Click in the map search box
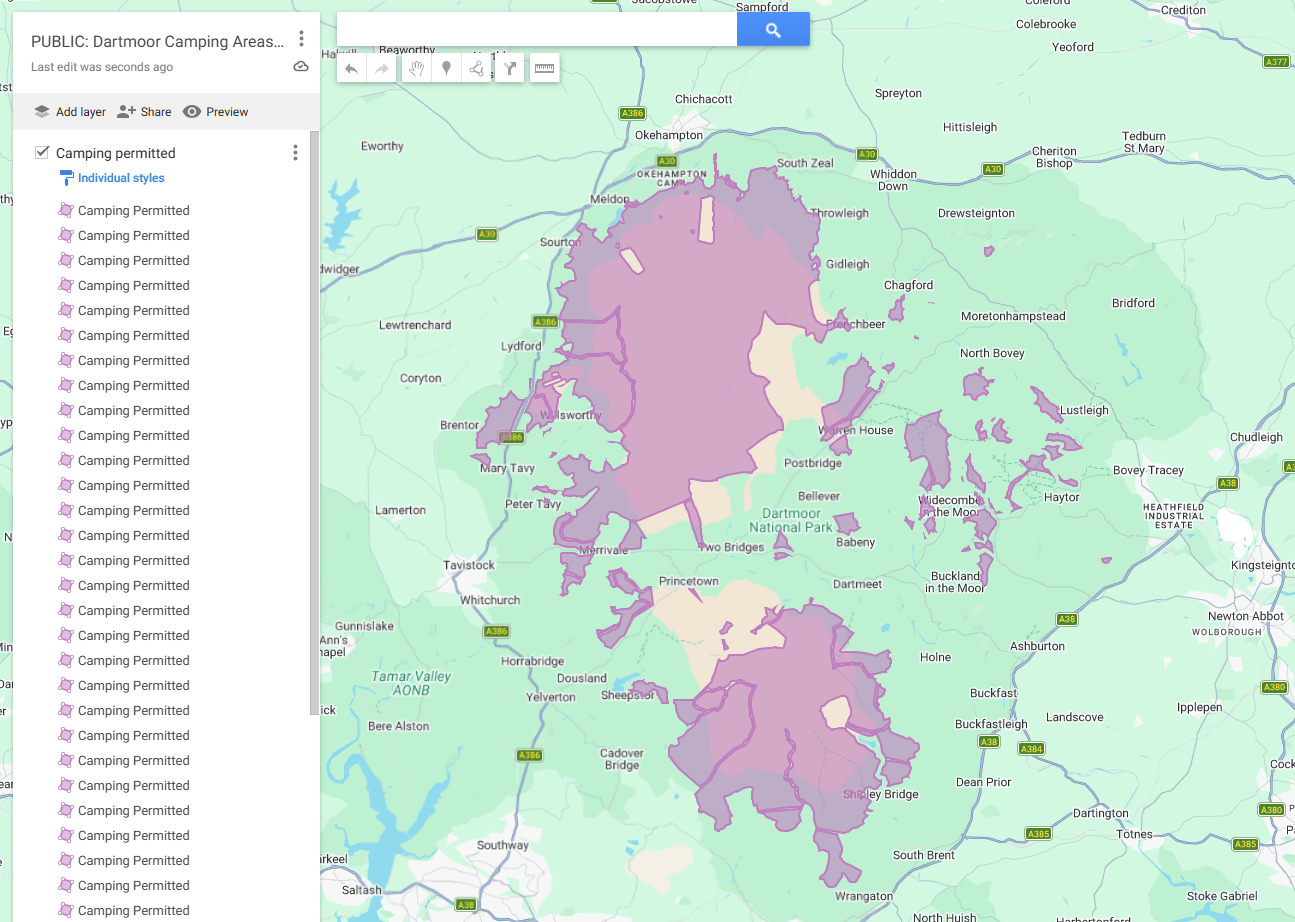The image size is (1295, 922). 537,30
